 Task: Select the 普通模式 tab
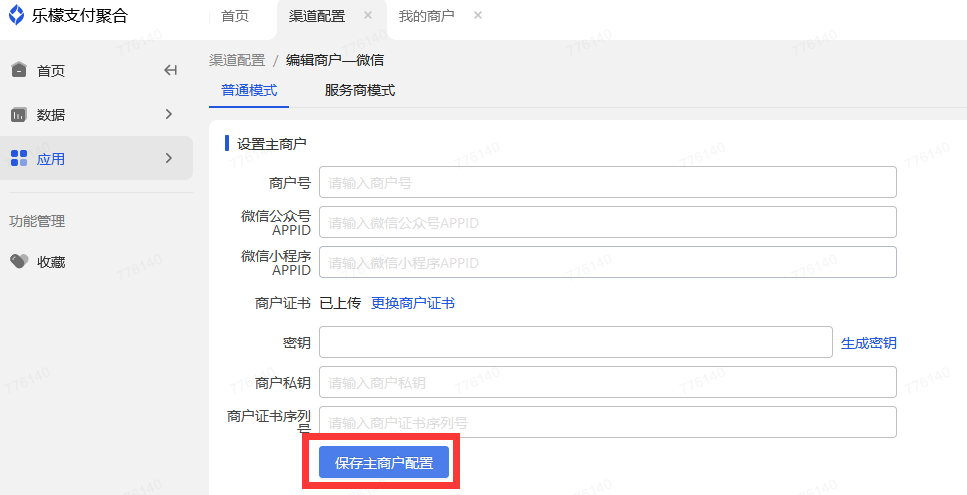[x=249, y=91]
